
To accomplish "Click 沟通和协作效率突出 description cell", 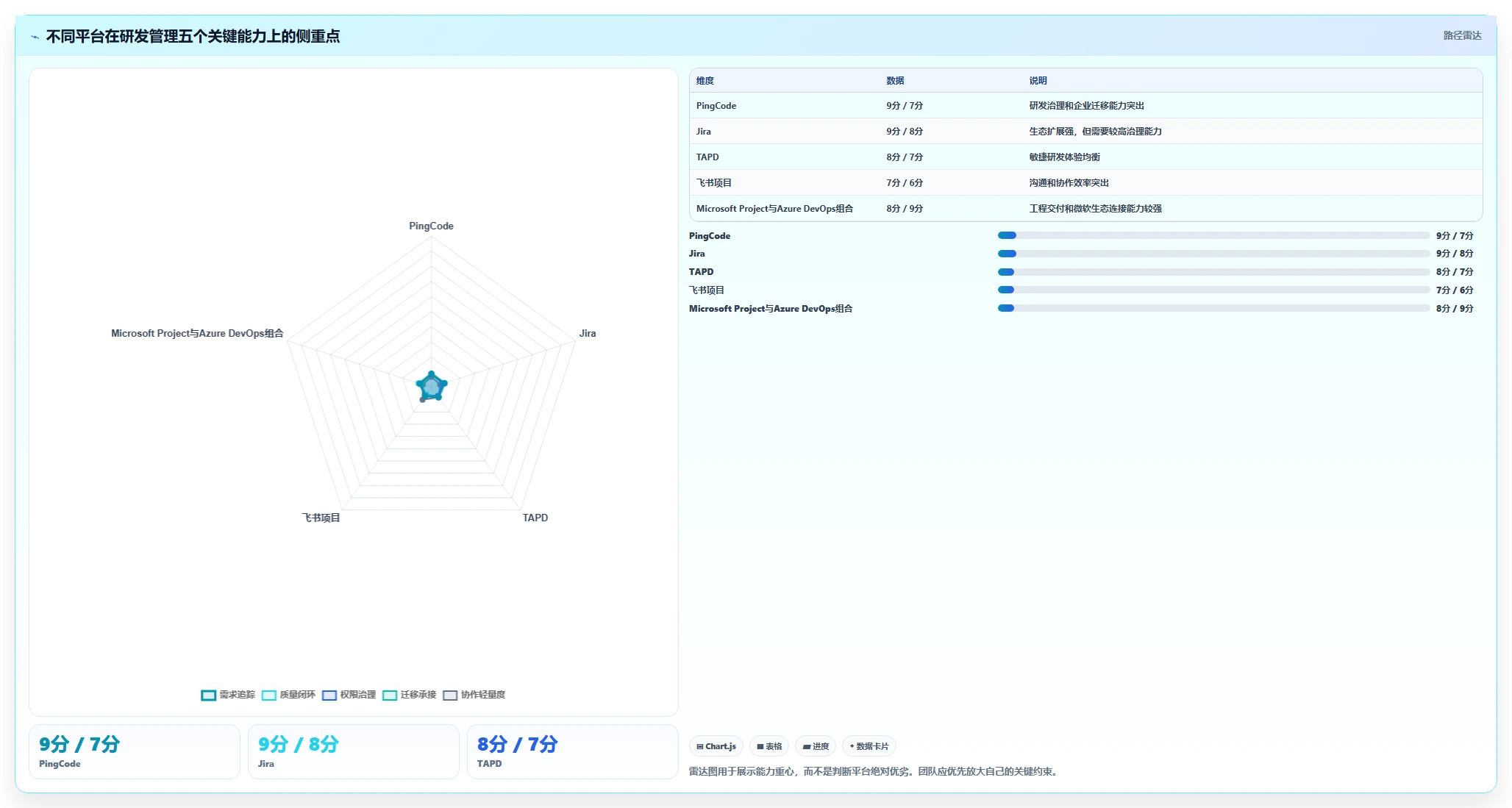I will click(1069, 183).
